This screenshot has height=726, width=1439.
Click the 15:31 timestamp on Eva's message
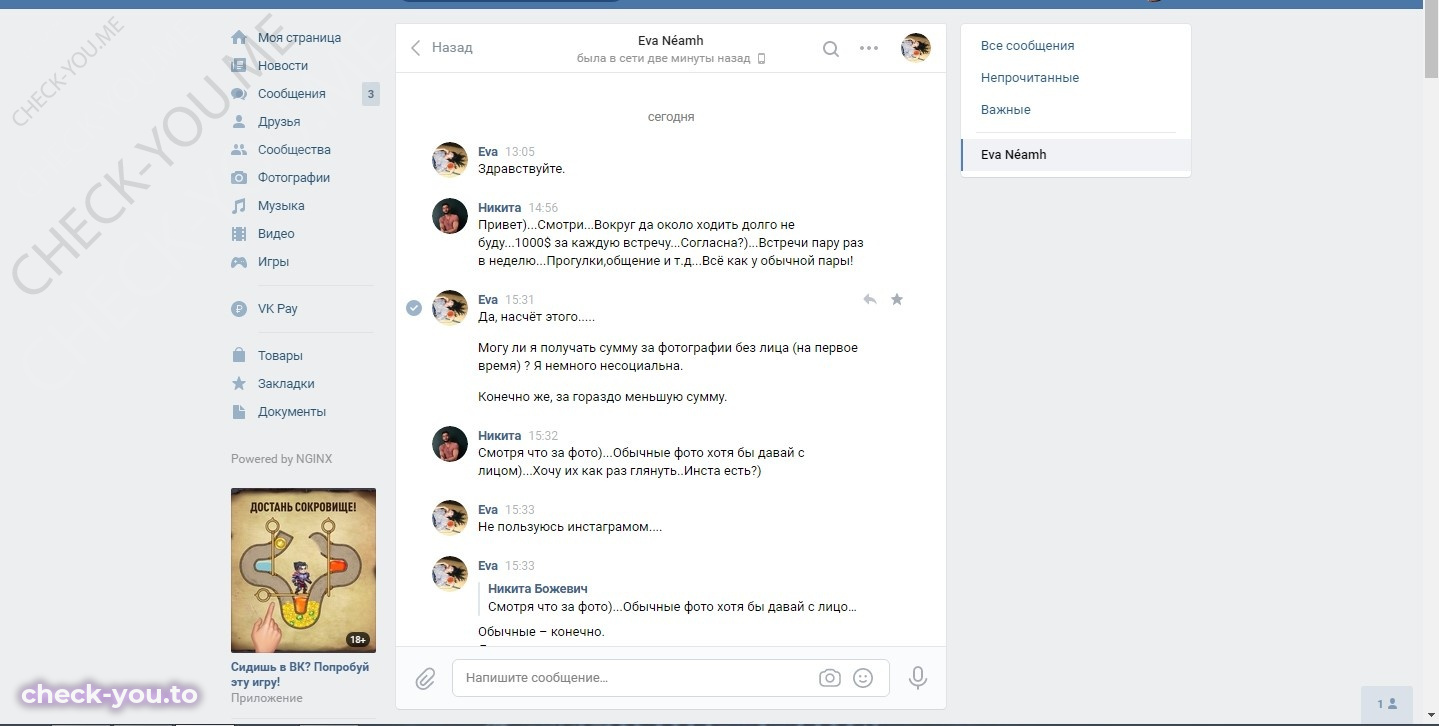(x=519, y=300)
